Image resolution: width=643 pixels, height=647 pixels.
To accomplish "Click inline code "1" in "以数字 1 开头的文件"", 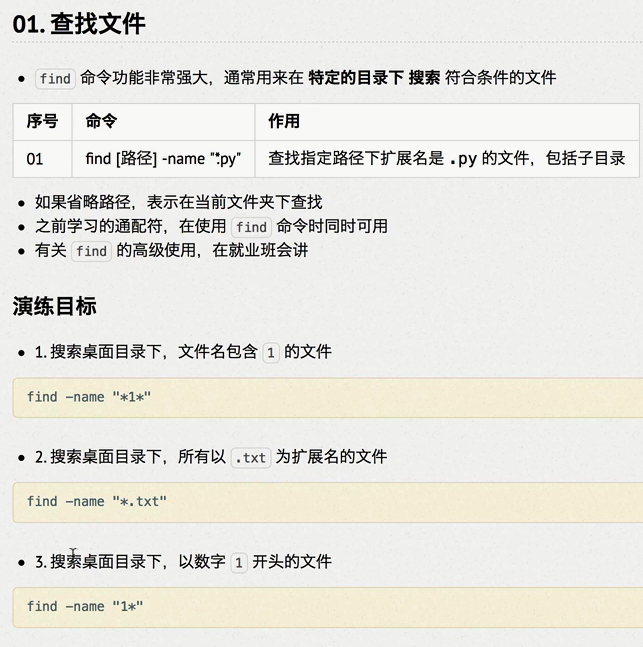I will (238, 563).
